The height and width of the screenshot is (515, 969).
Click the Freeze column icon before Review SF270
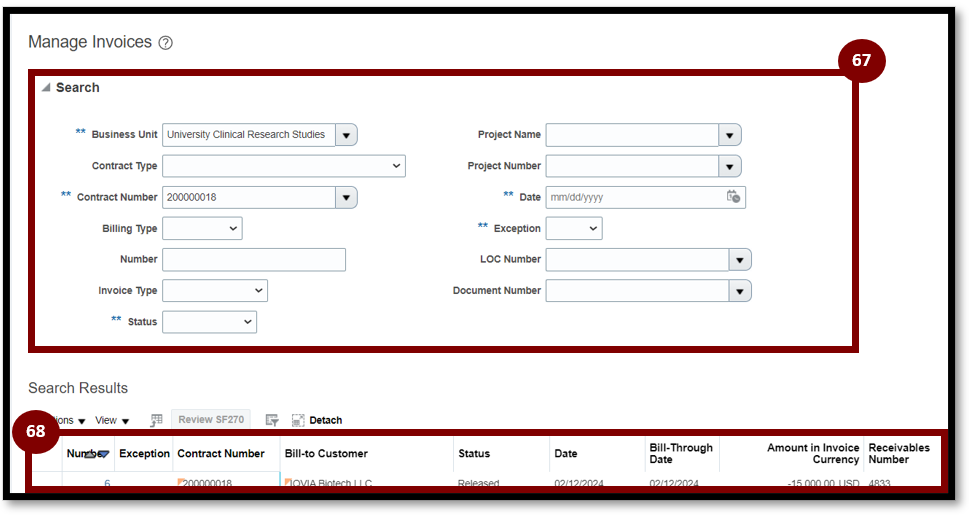click(x=156, y=420)
